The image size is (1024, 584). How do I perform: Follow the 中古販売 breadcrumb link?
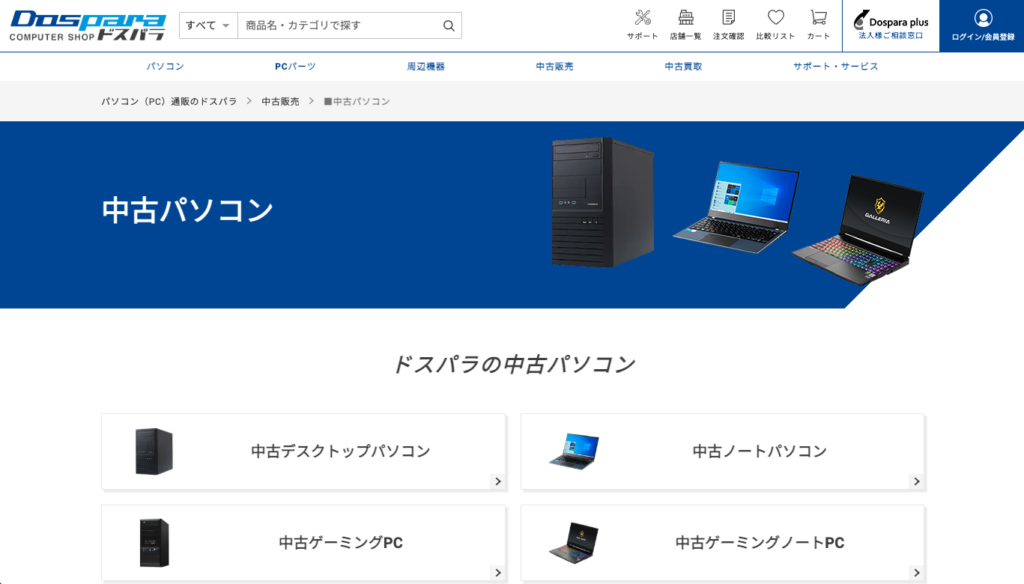280,101
